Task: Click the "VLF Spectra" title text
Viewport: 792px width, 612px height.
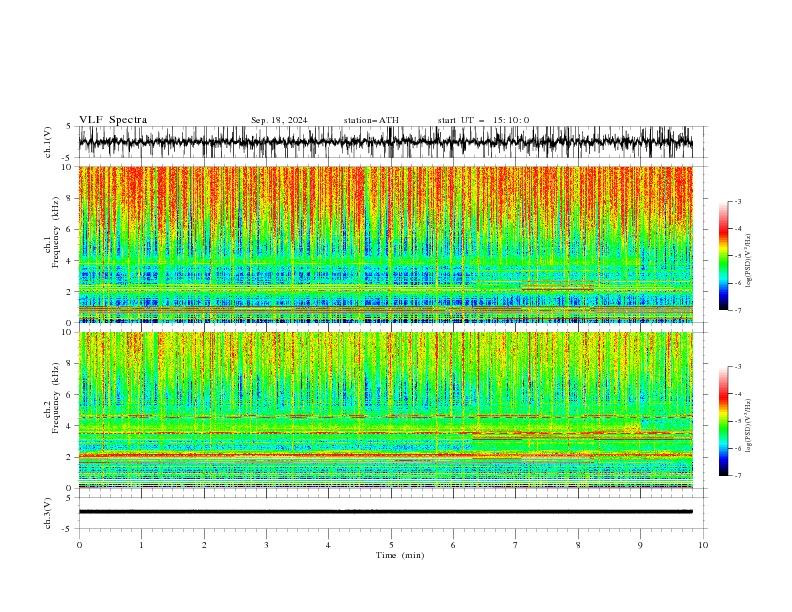Action: [x=113, y=120]
